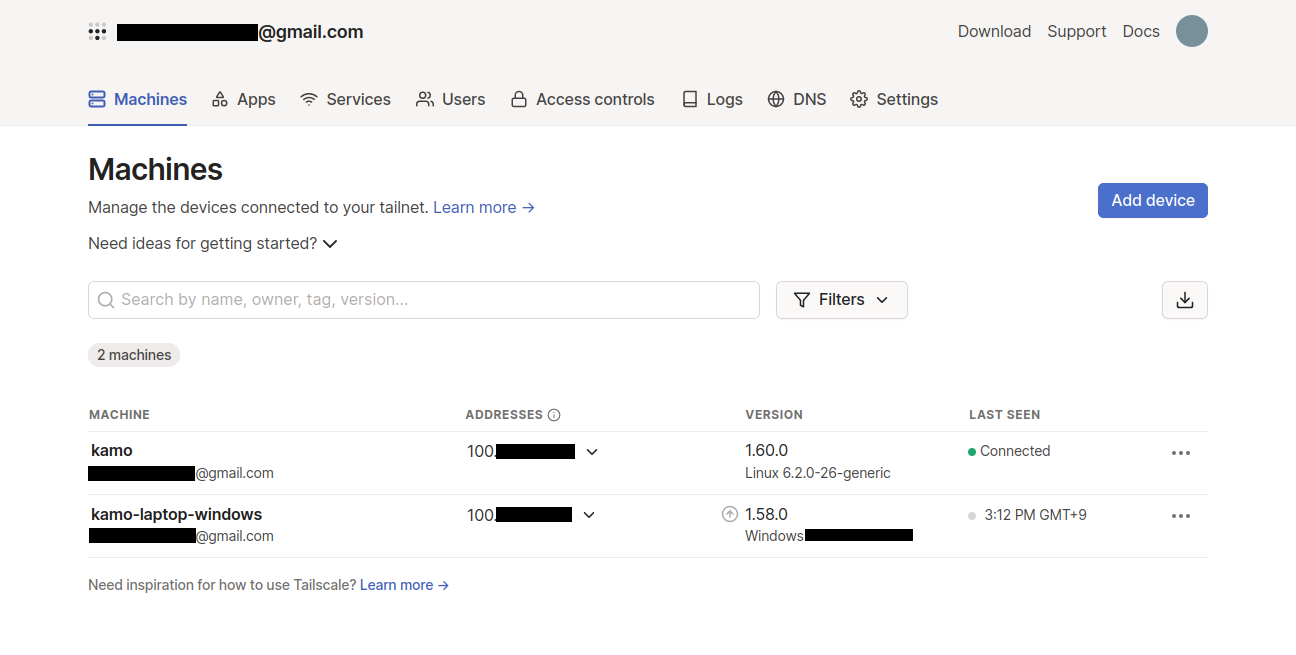Click the kamo machine name
Screen dimensions: 1296x655
point(112,451)
